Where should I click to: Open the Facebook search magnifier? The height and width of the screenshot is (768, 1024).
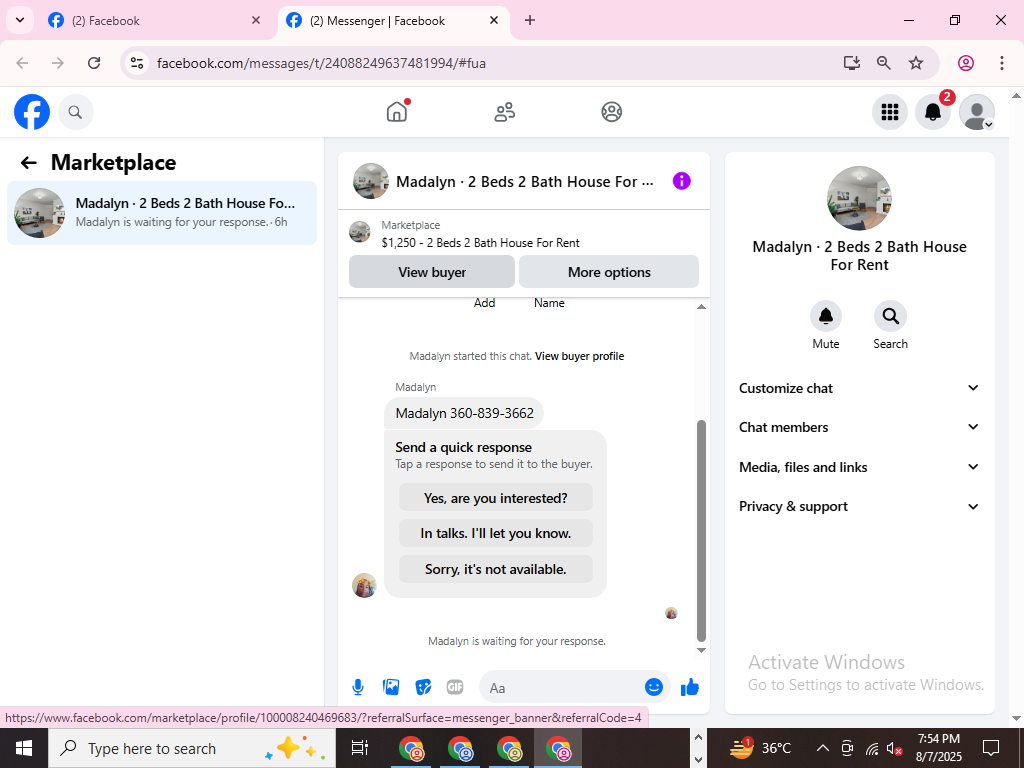(x=76, y=112)
